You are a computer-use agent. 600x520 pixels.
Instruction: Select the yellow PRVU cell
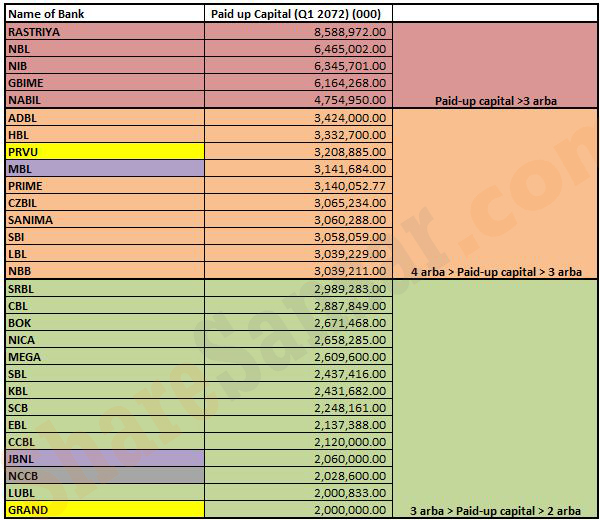pos(105,152)
